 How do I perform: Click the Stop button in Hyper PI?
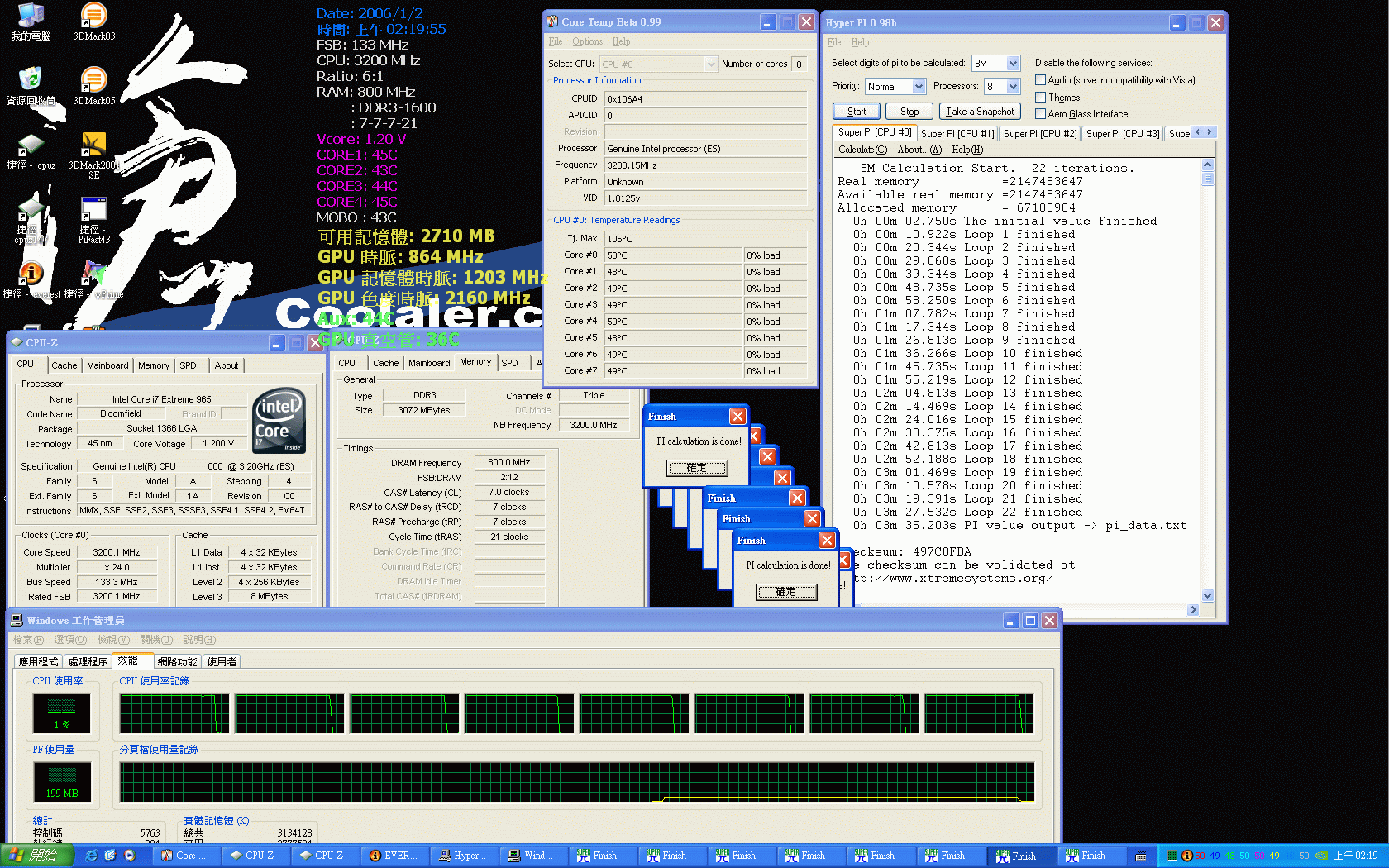pyautogui.click(x=909, y=112)
